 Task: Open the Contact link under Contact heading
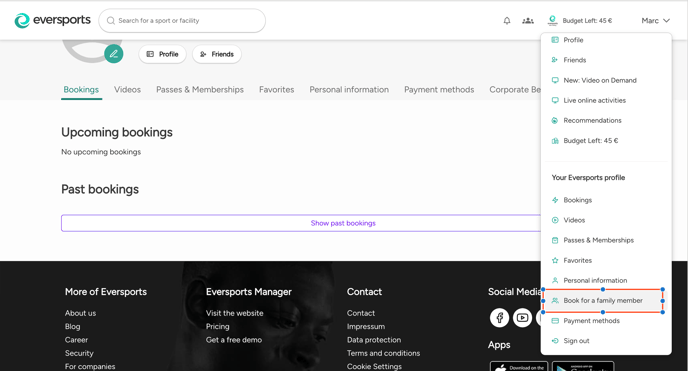361,313
